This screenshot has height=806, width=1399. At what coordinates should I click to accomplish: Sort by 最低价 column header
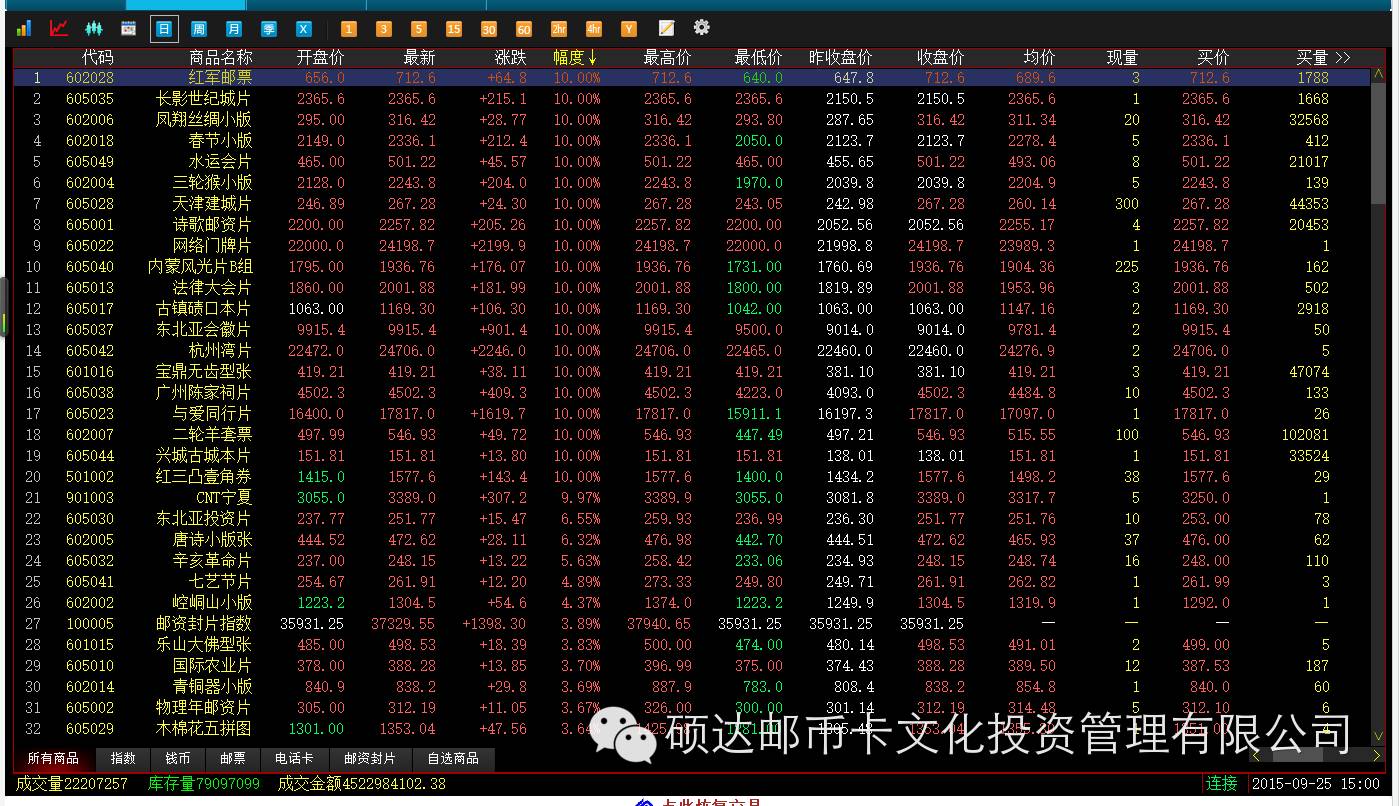pos(758,57)
